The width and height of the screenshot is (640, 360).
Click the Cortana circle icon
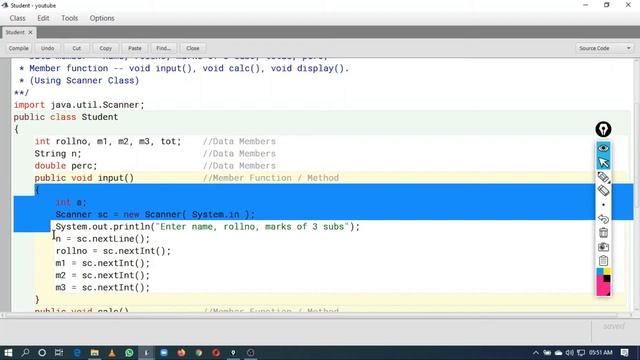click(x=42, y=352)
